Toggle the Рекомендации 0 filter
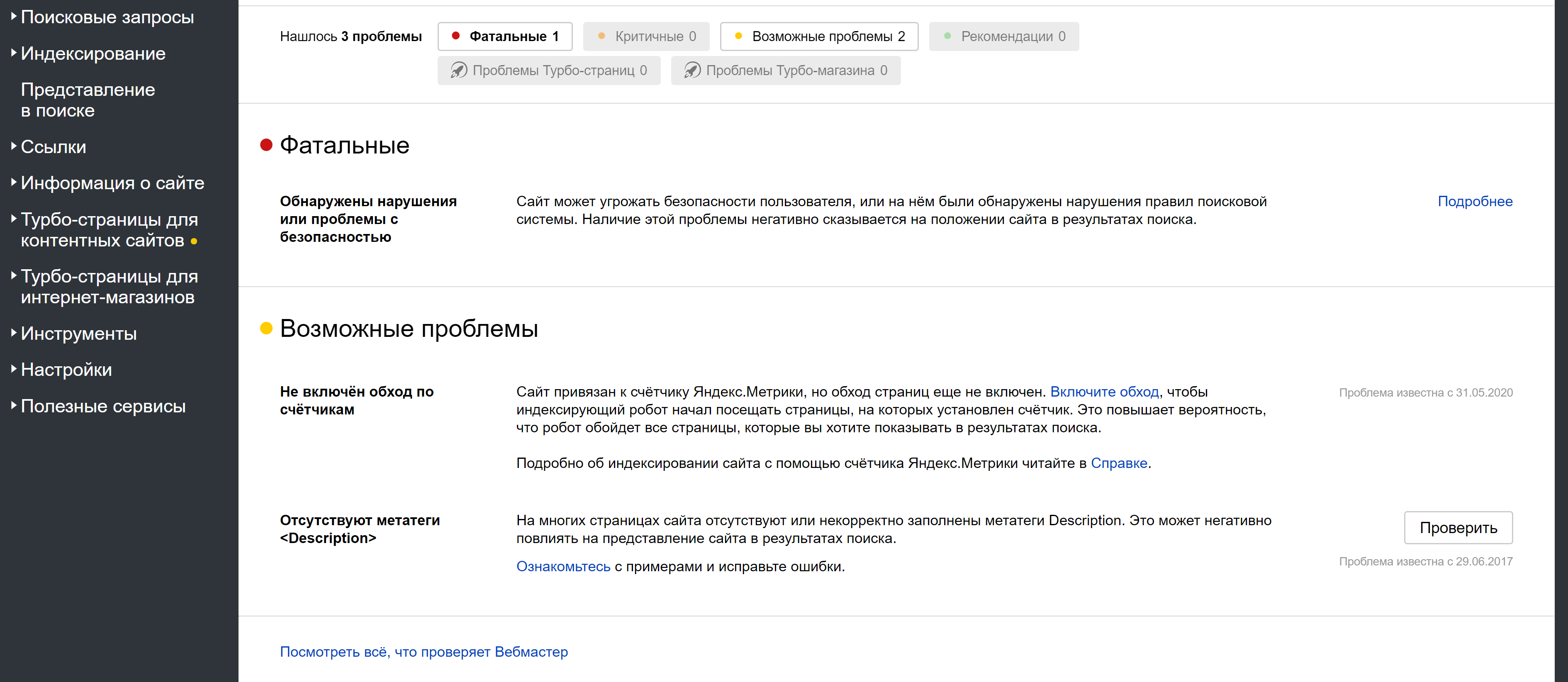Screen dimensions: 1568x682 click(x=1004, y=37)
